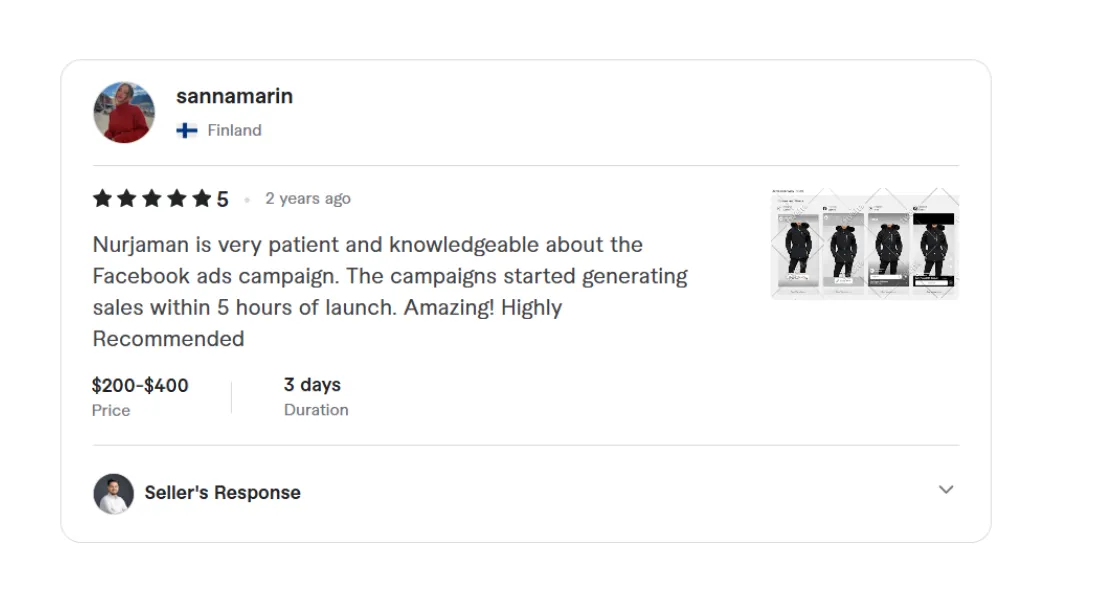Click the seller's avatar icon

tap(113, 493)
